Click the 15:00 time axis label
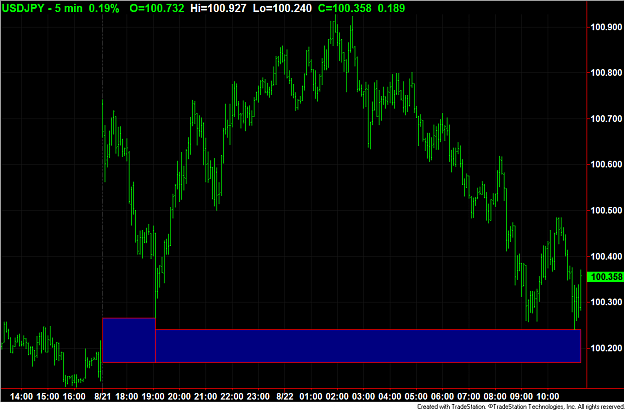The image size is (625, 410). coord(48,397)
